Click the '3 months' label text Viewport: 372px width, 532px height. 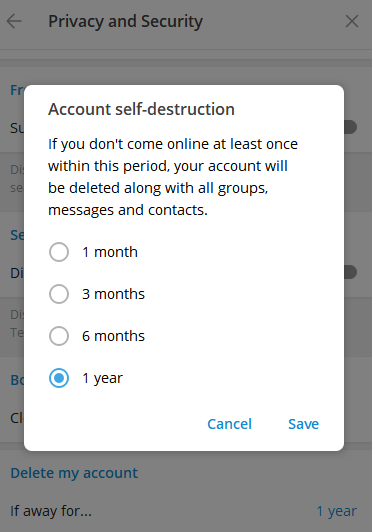(x=113, y=294)
